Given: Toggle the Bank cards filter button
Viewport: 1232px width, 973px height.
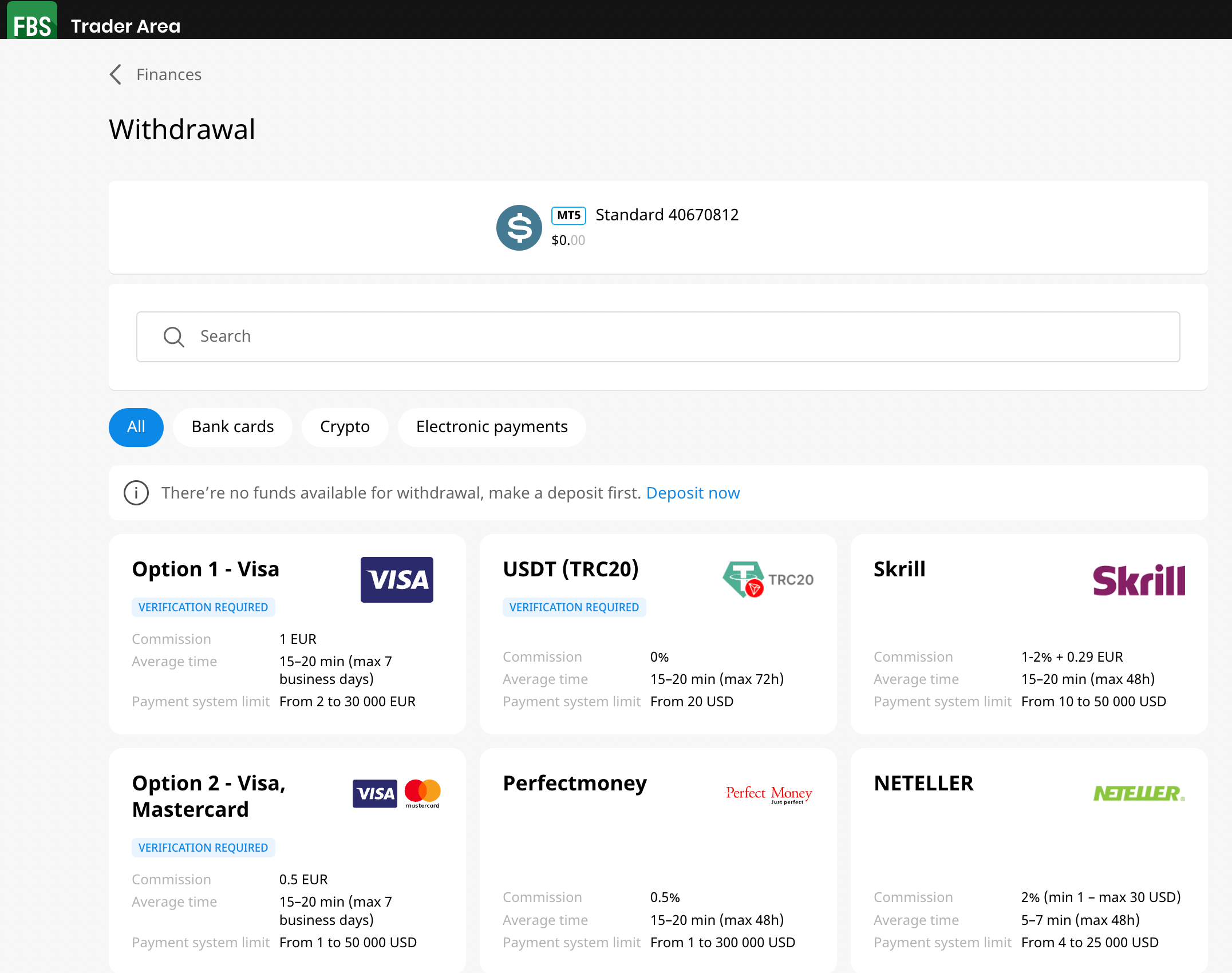Looking at the screenshot, I should [x=232, y=427].
